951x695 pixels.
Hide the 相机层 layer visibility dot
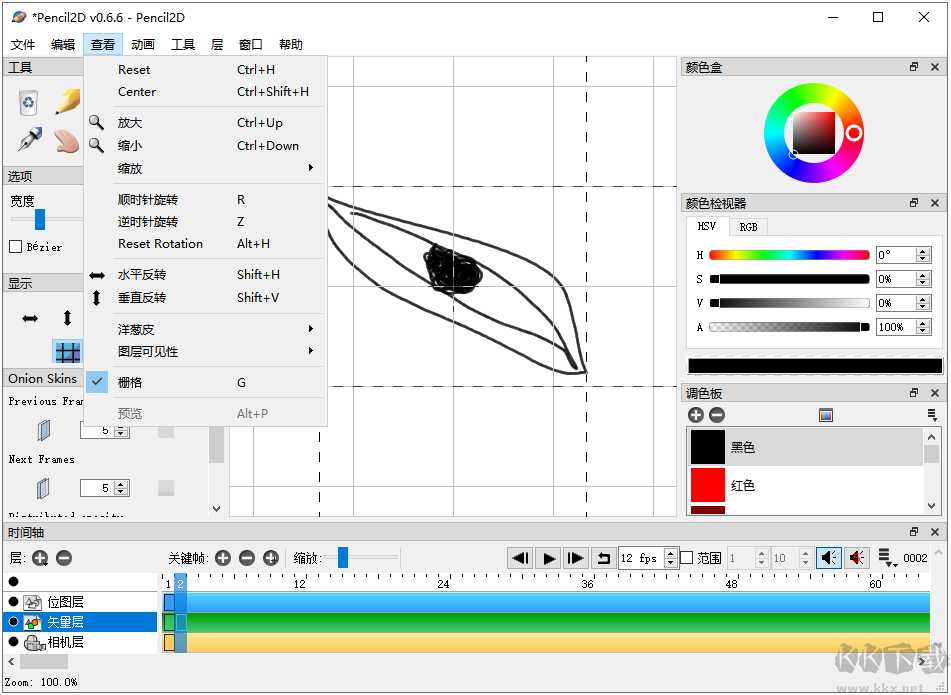point(12,641)
